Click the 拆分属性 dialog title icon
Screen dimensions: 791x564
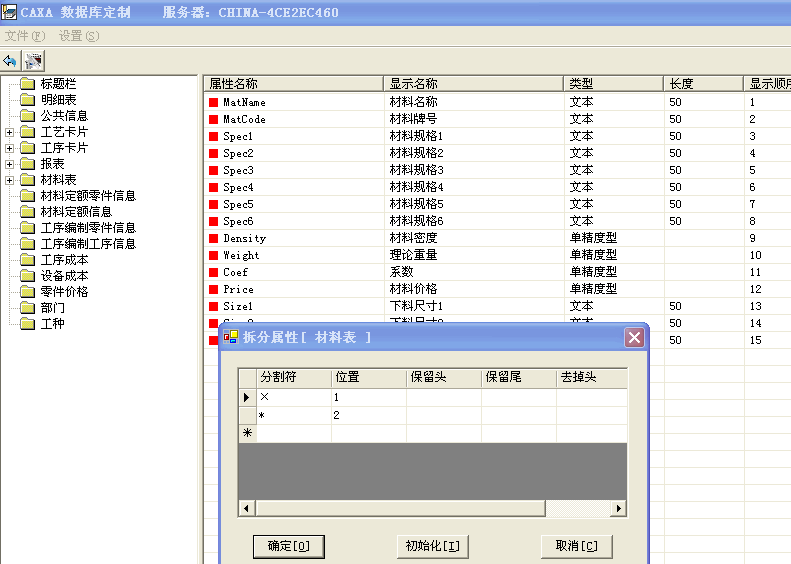(x=231, y=337)
